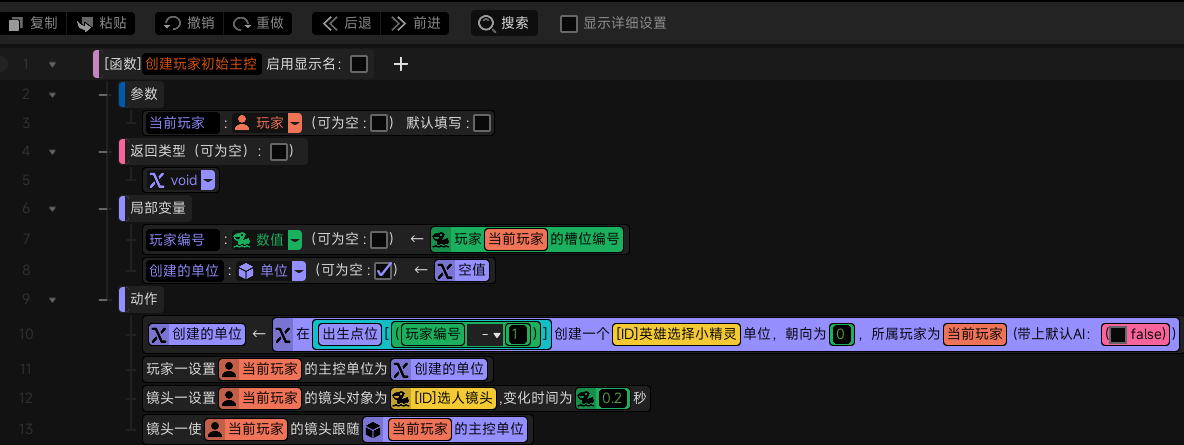
Task: Click the 重做 redo arrow icon
Action: [242, 23]
